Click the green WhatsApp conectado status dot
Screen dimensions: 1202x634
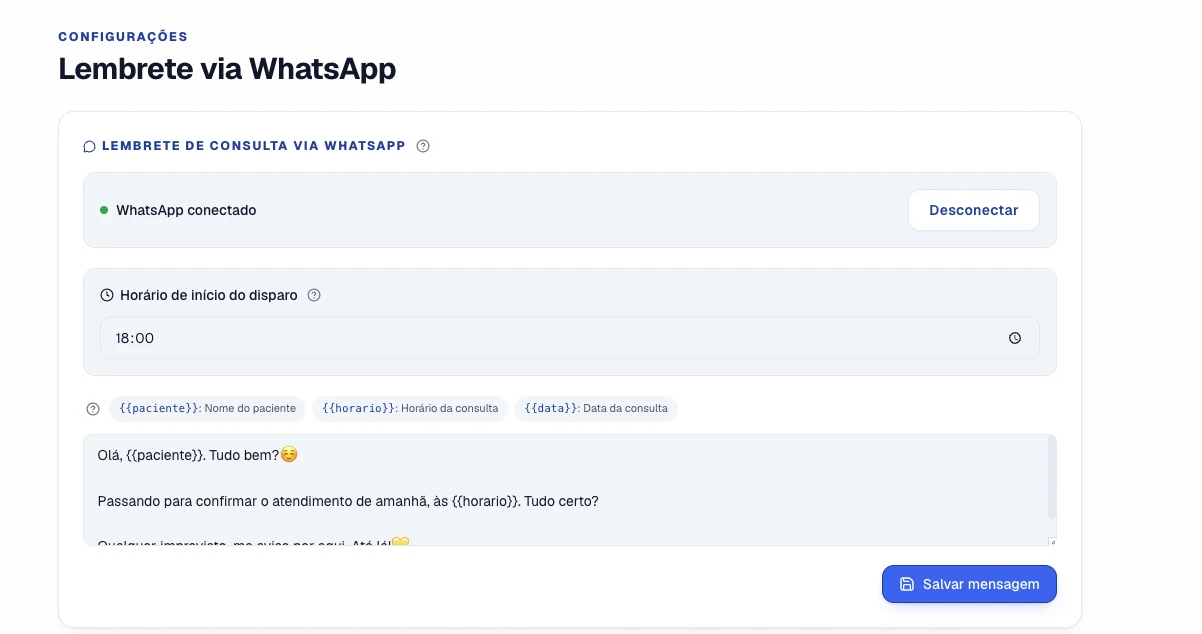104,210
